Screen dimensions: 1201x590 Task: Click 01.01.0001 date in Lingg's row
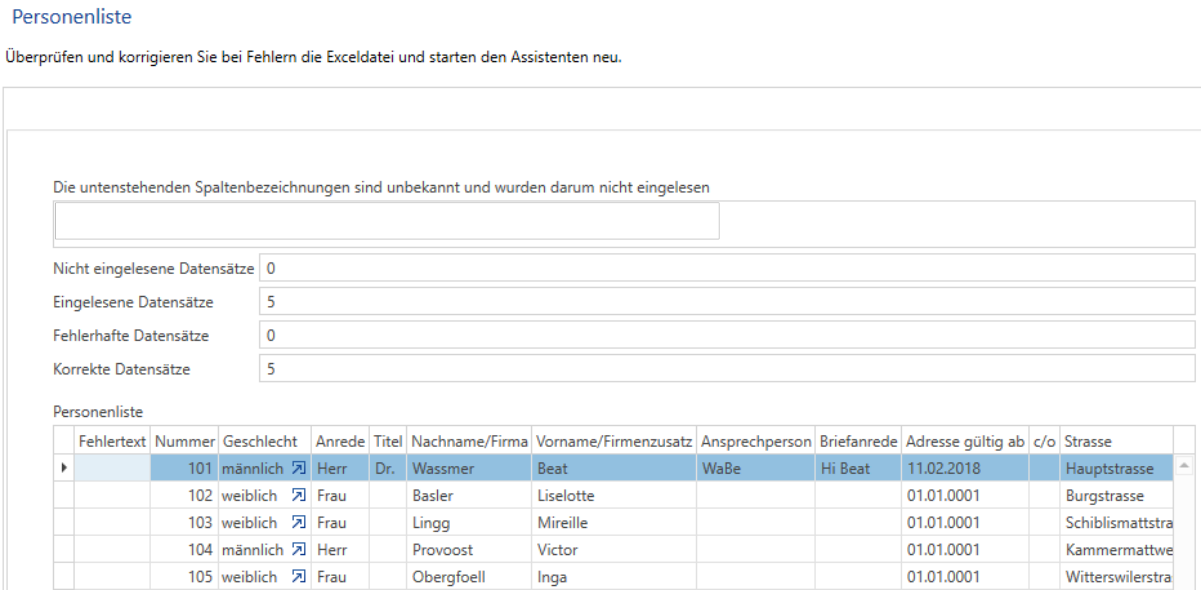965,523
